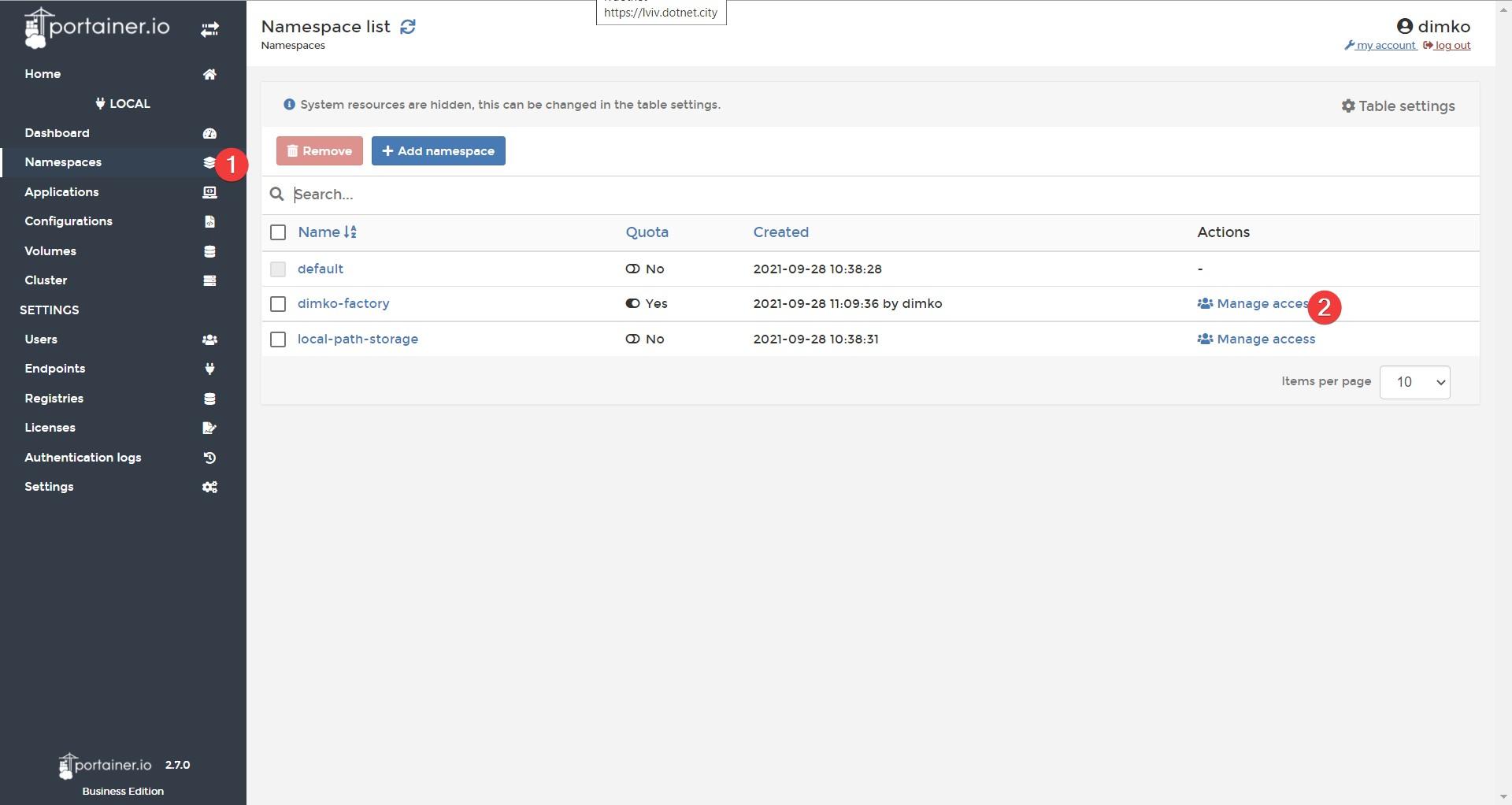Open Table settings gear menu
The image size is (1512, 805).
[x=1398, y=106]
